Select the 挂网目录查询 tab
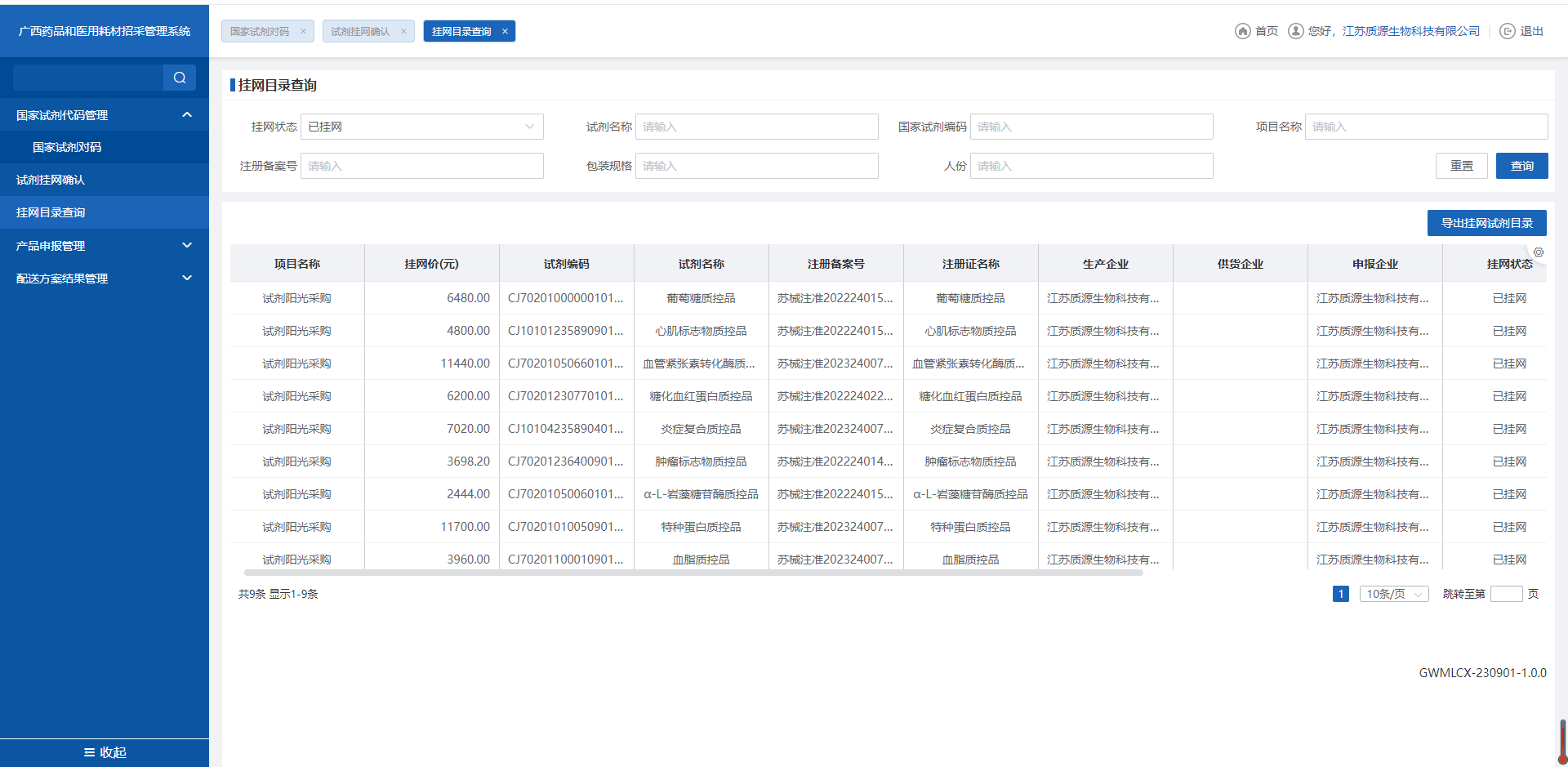This screenshot has height=767, width=1568. pyautogui.click(x=461, y=31)
